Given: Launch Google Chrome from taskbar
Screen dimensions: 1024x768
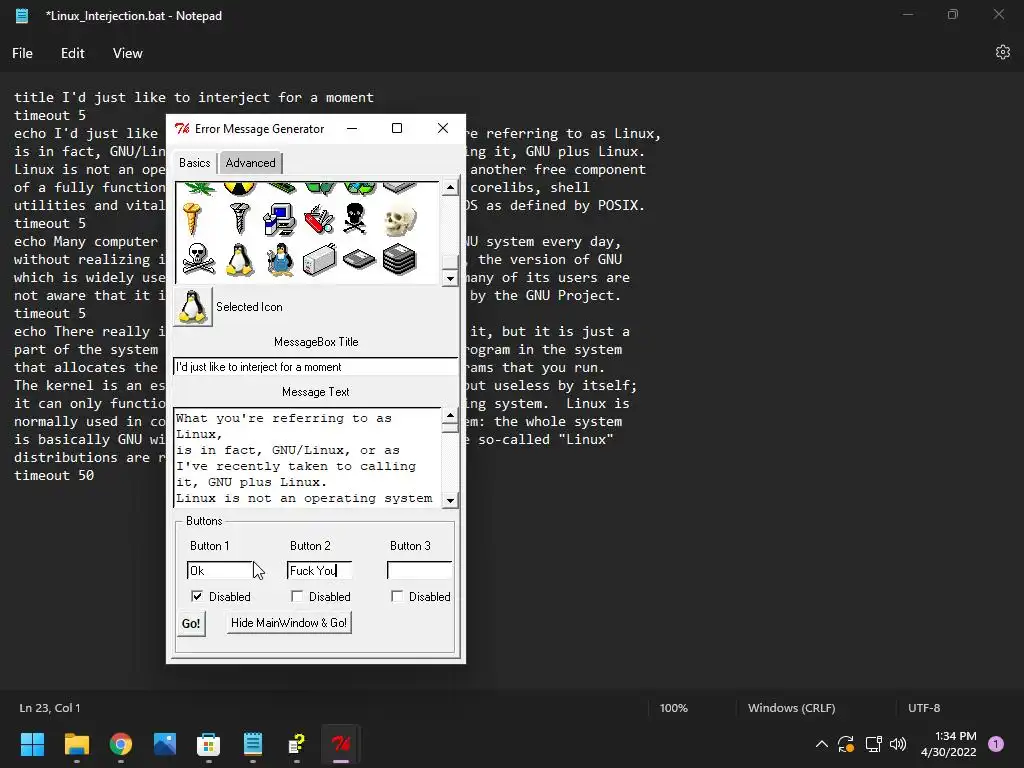Looking at the screenshot, I should 121,744.
